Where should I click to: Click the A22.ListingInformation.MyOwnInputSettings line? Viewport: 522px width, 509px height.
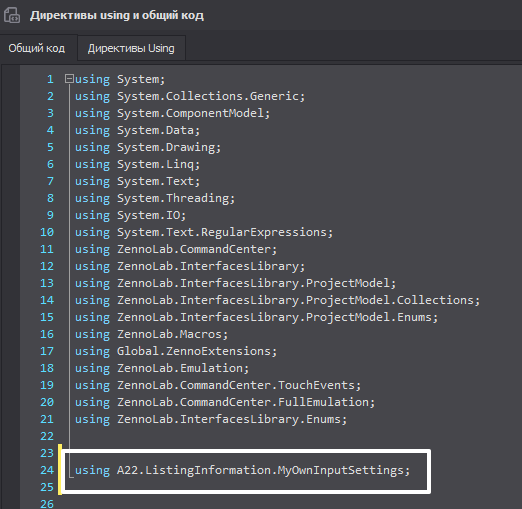[242, 470]
